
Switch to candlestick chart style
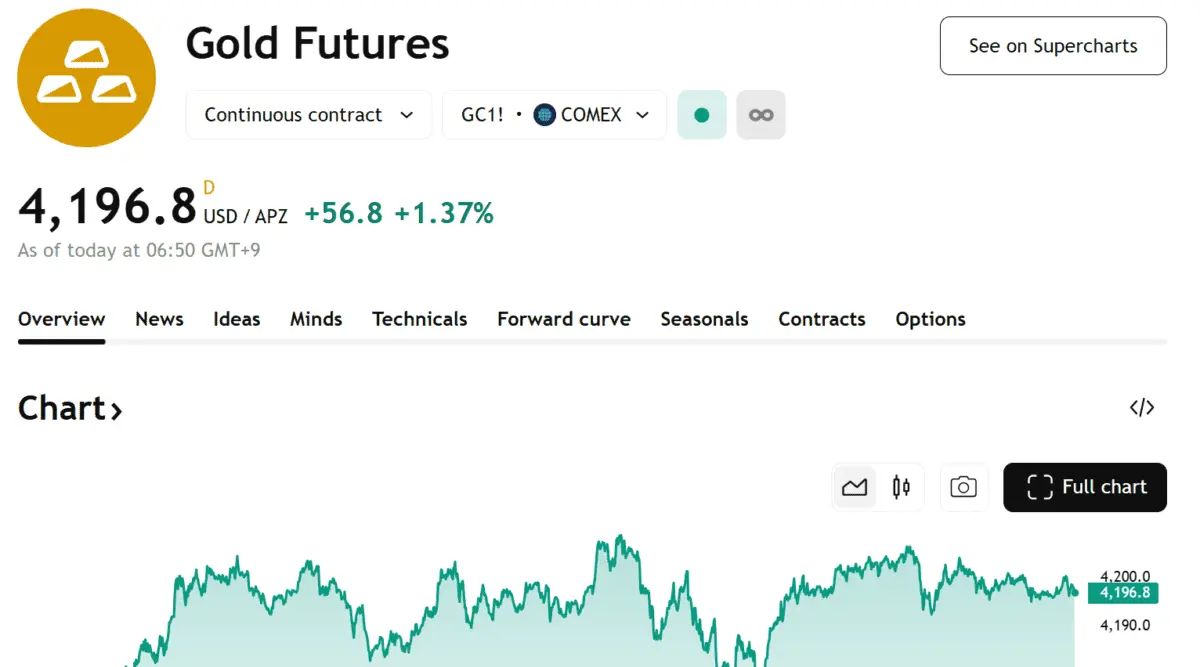[x=901, y=487]
